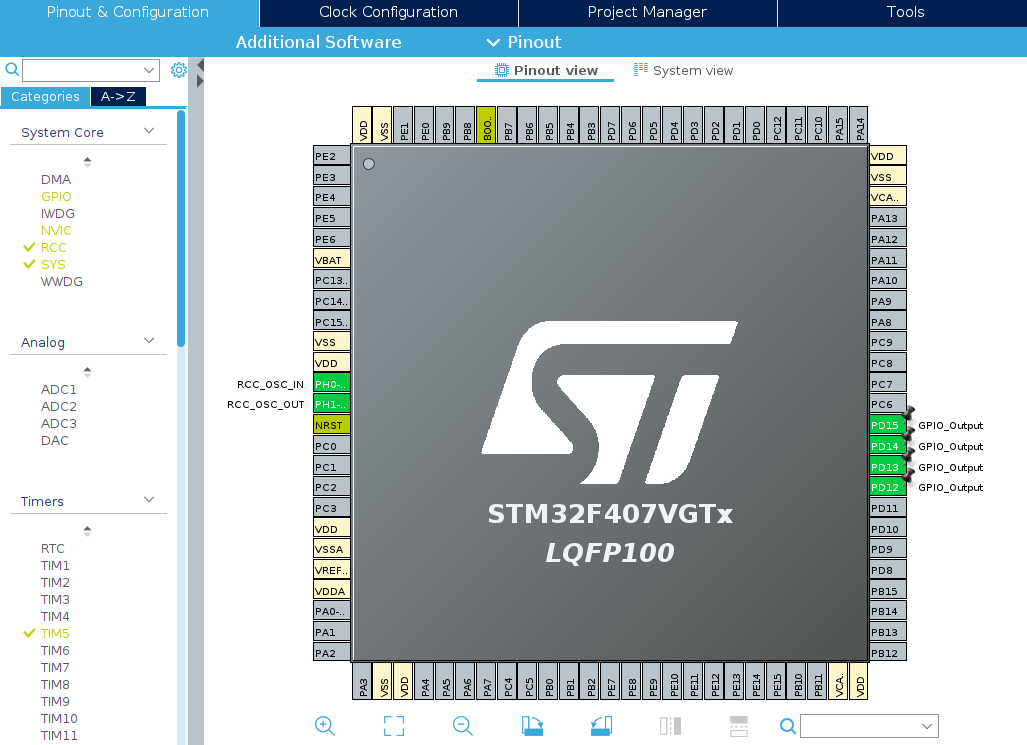Select TIM10 timer
The image size is (1027, 745).
click(59, 719)
